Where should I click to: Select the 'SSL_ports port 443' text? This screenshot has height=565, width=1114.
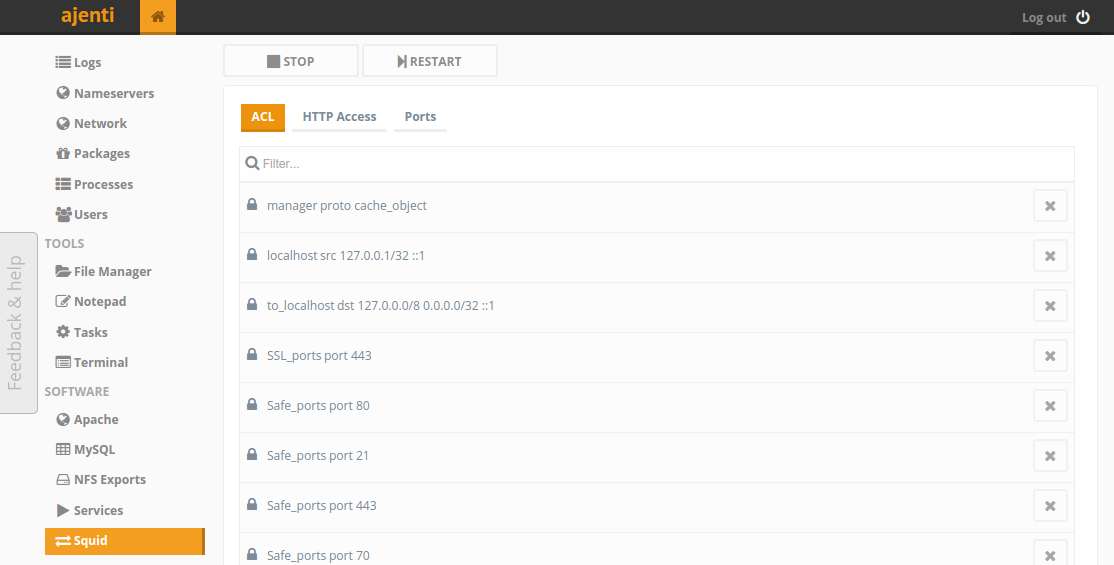(319, 355)
